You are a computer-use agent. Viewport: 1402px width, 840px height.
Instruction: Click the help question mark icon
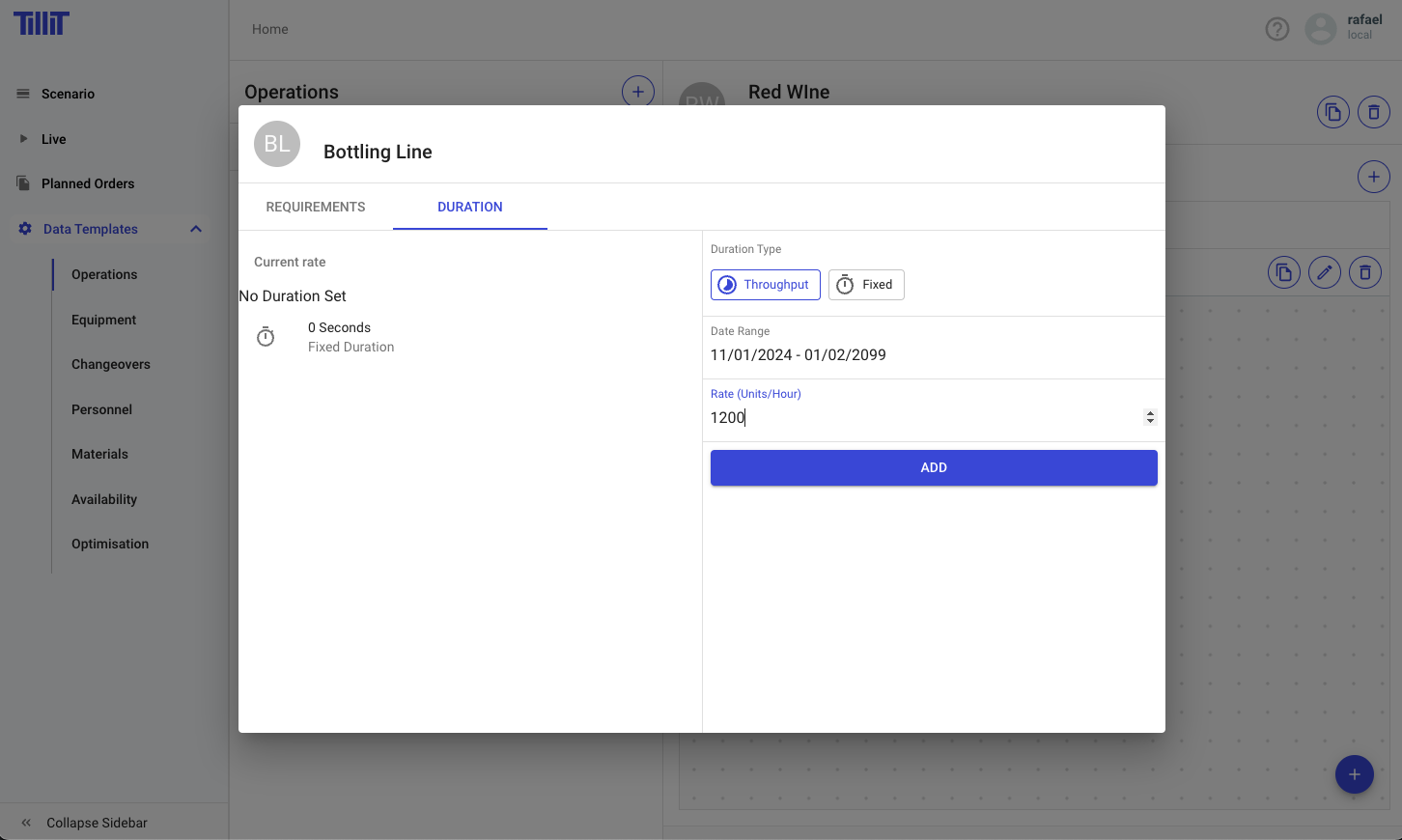(1276, 29)
